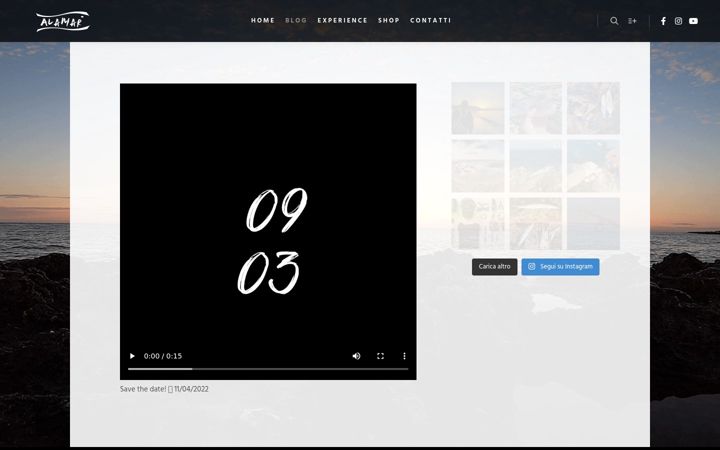Click Segui su Instagram button

[x=560, y=267]
